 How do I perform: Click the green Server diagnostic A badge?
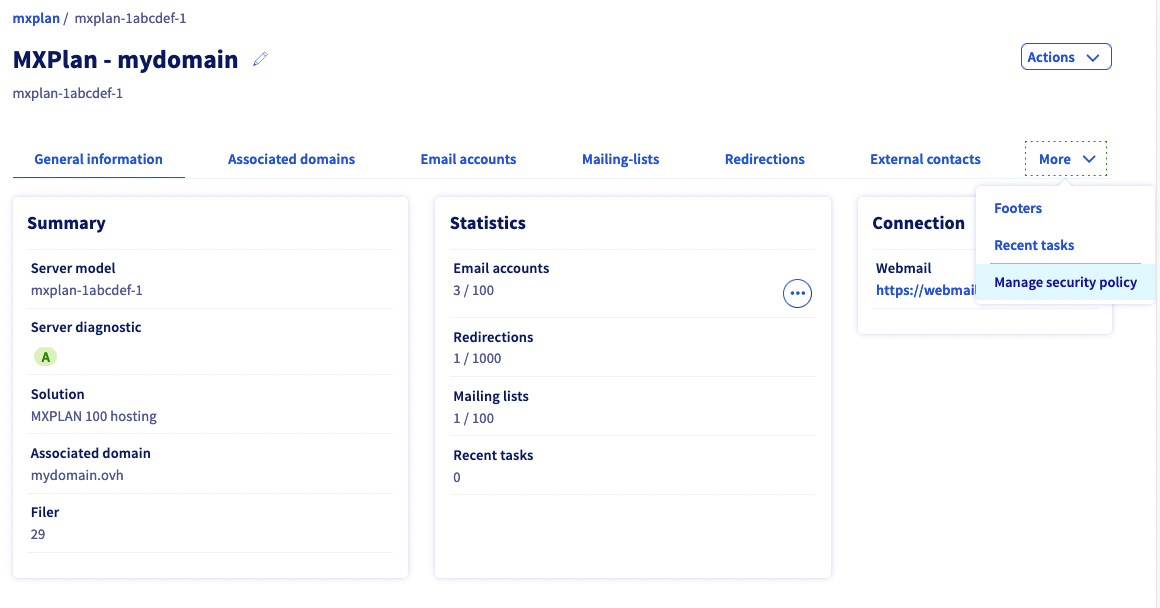[x=45, y=356]
